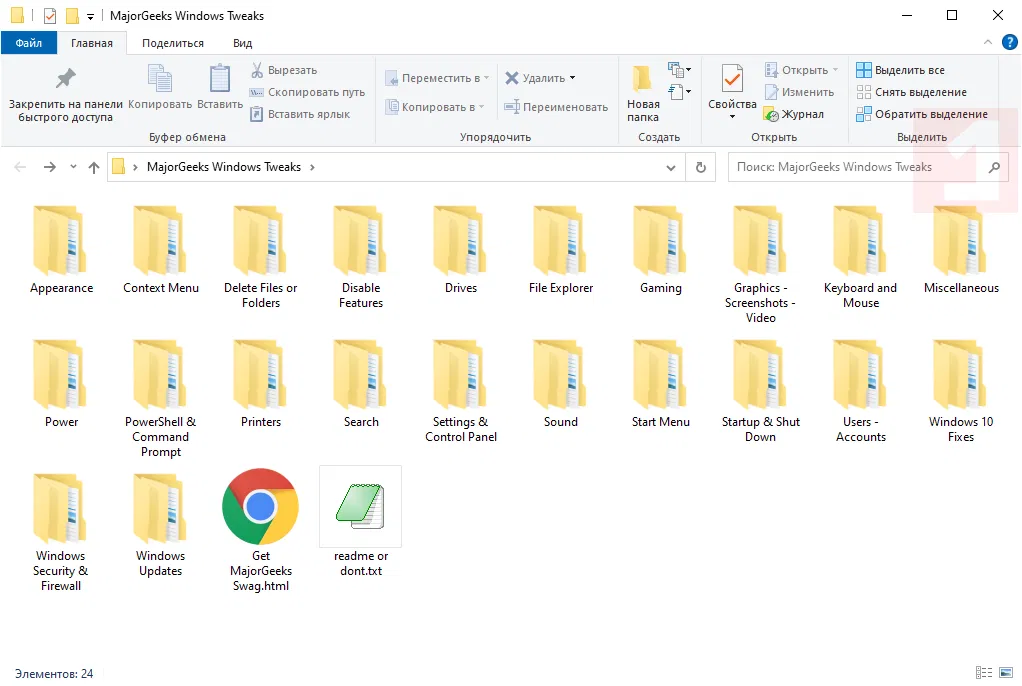Open Get MajorGeeks Swag.html Chrome file

click(x=261, y=529)
